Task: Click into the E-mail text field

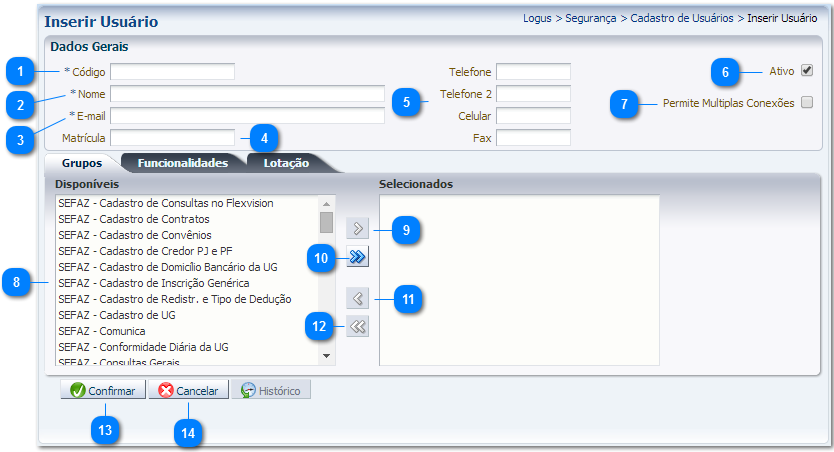Action: point(247,115)
